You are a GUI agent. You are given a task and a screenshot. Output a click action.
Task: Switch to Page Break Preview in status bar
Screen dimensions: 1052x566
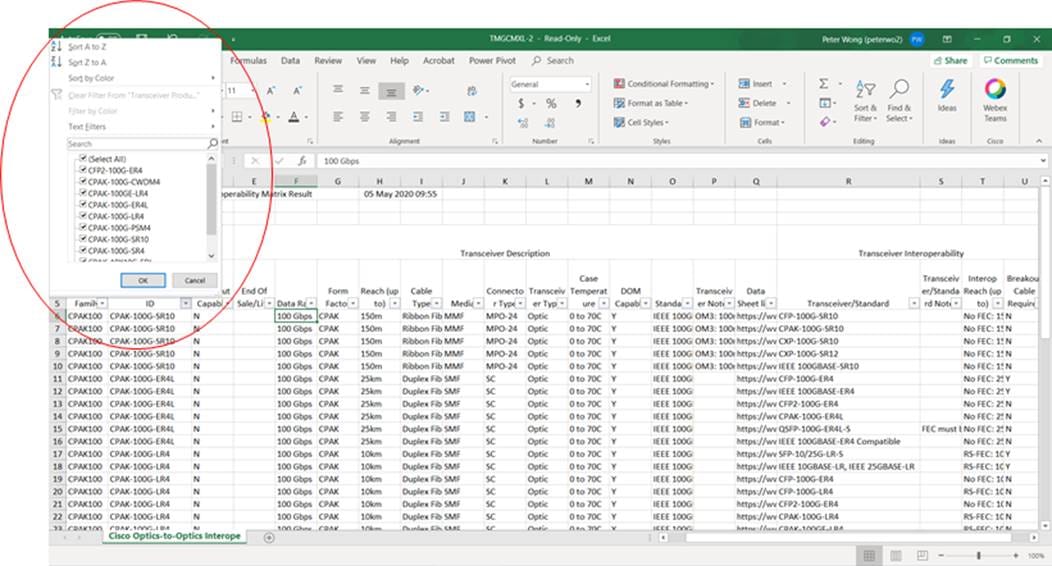pyautogui.click(x=923, y=555)
